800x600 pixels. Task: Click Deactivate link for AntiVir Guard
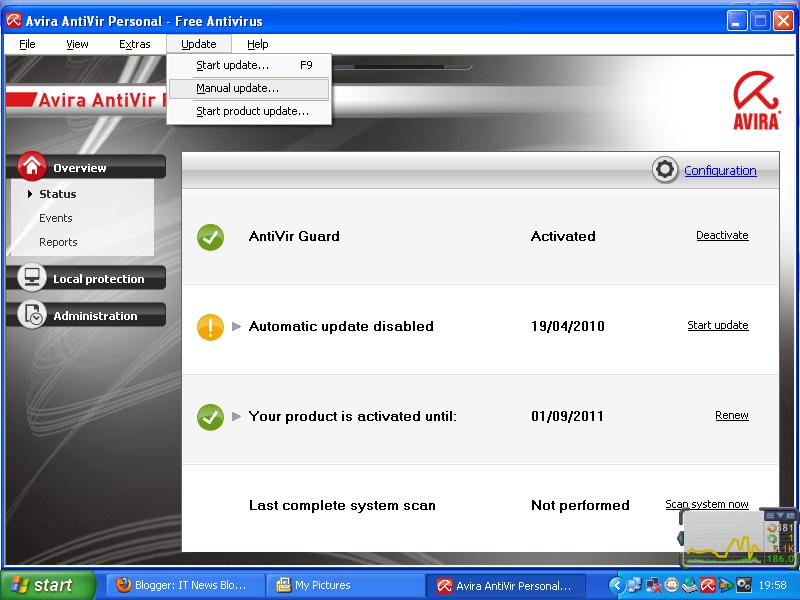(722, 235)
